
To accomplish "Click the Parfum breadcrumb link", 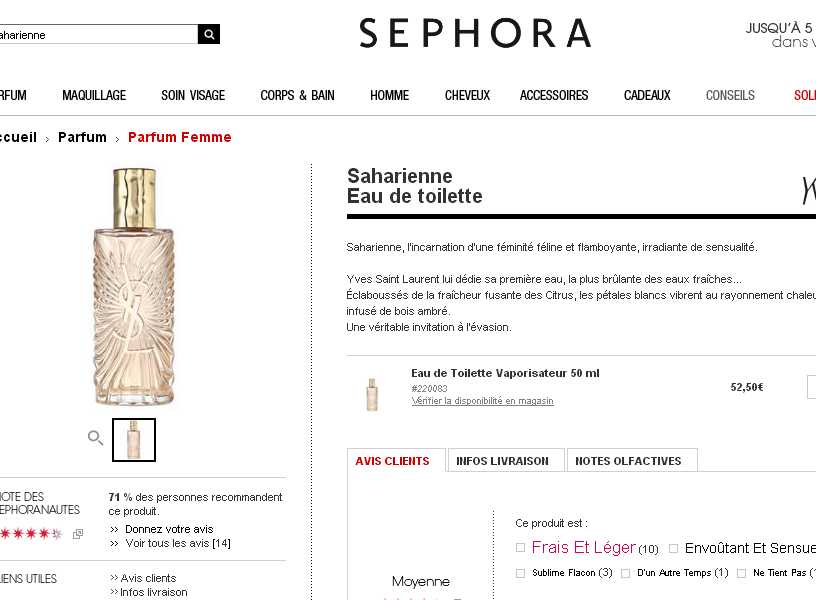I will (x=82, y=137).
